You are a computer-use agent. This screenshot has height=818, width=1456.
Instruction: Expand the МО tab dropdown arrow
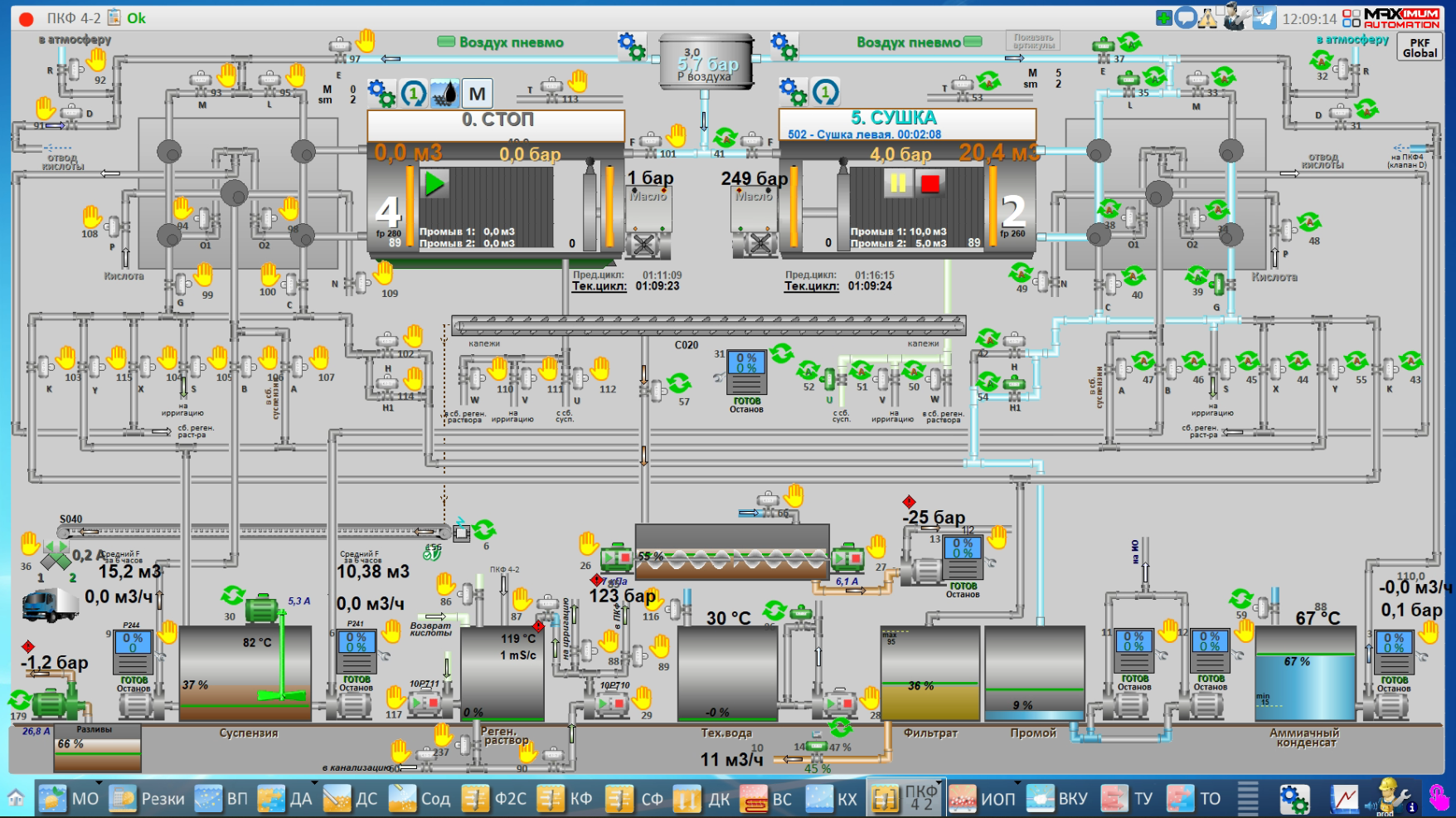coord(99,782)
